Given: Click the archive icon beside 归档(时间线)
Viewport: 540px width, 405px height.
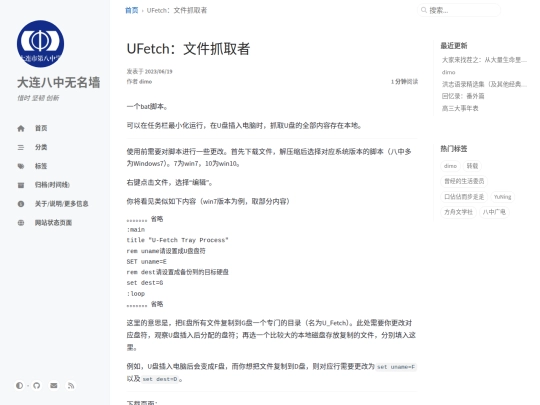Looking at the screenshot, I should click(21, 185).
